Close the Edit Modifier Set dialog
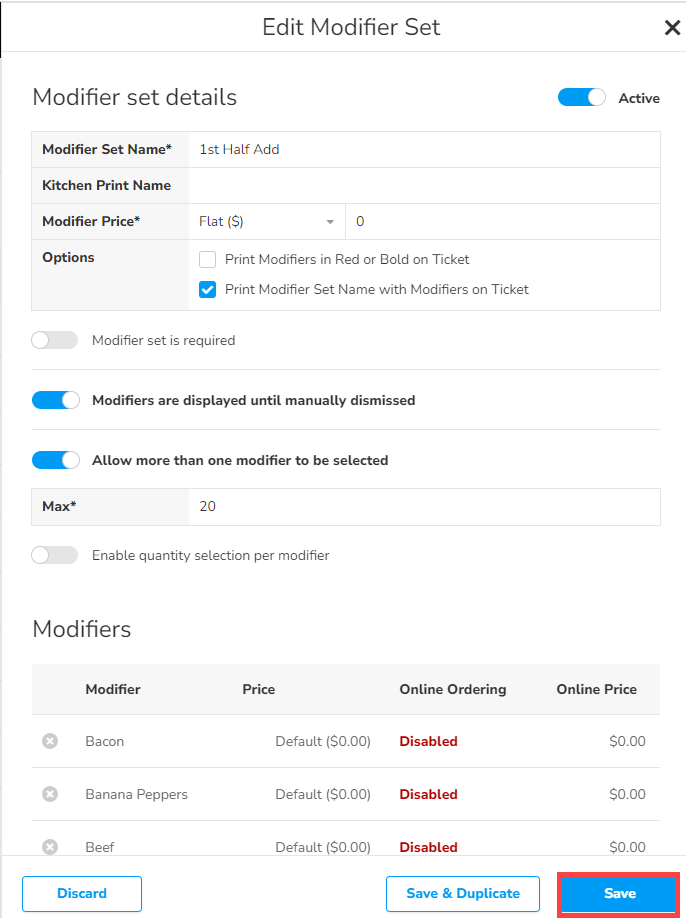Screen dimensions: 686x918 [672, 28]
